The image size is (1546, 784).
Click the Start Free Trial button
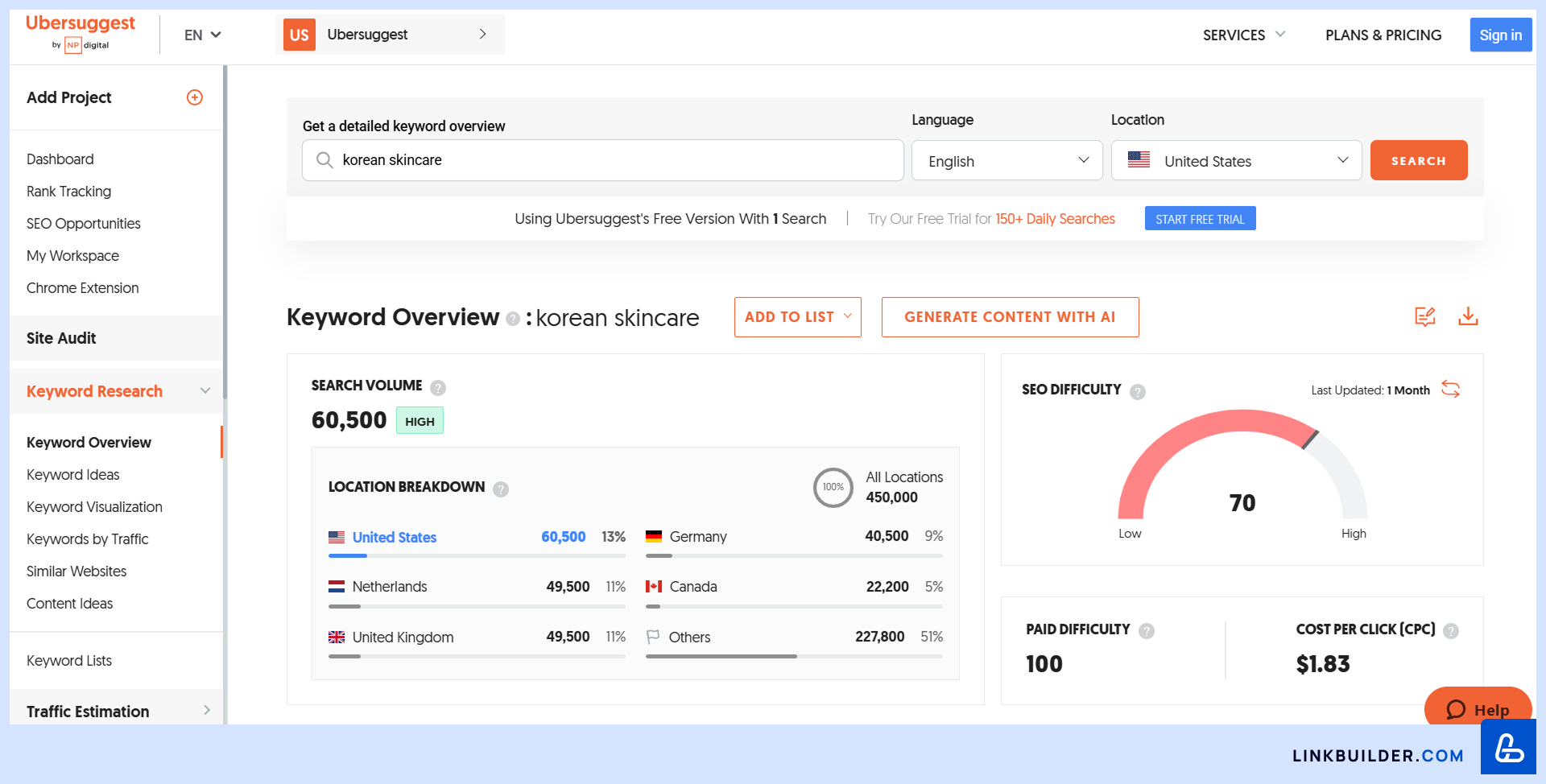[1200, 219]
